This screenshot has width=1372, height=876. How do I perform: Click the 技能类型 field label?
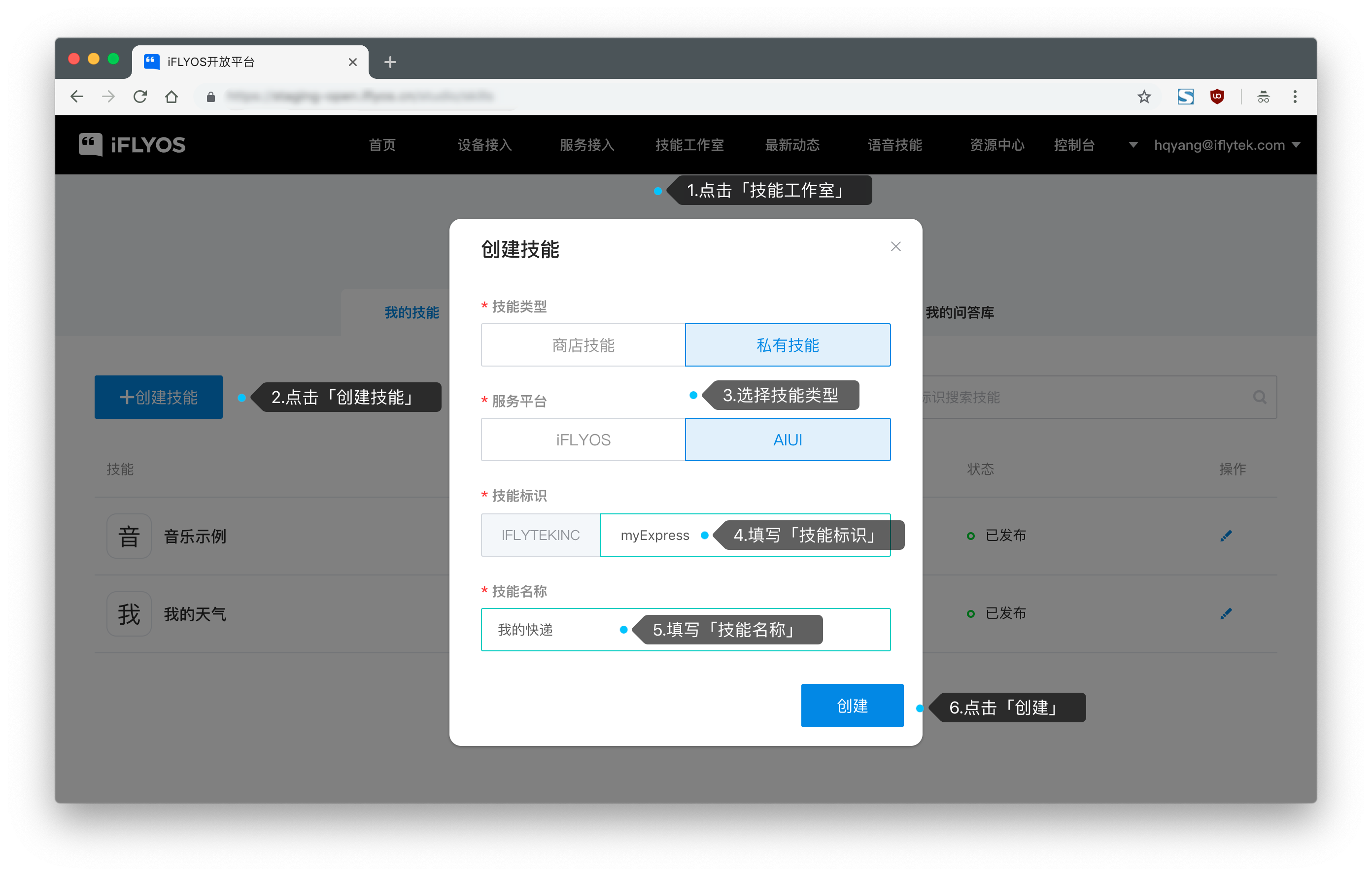(519, 306)
